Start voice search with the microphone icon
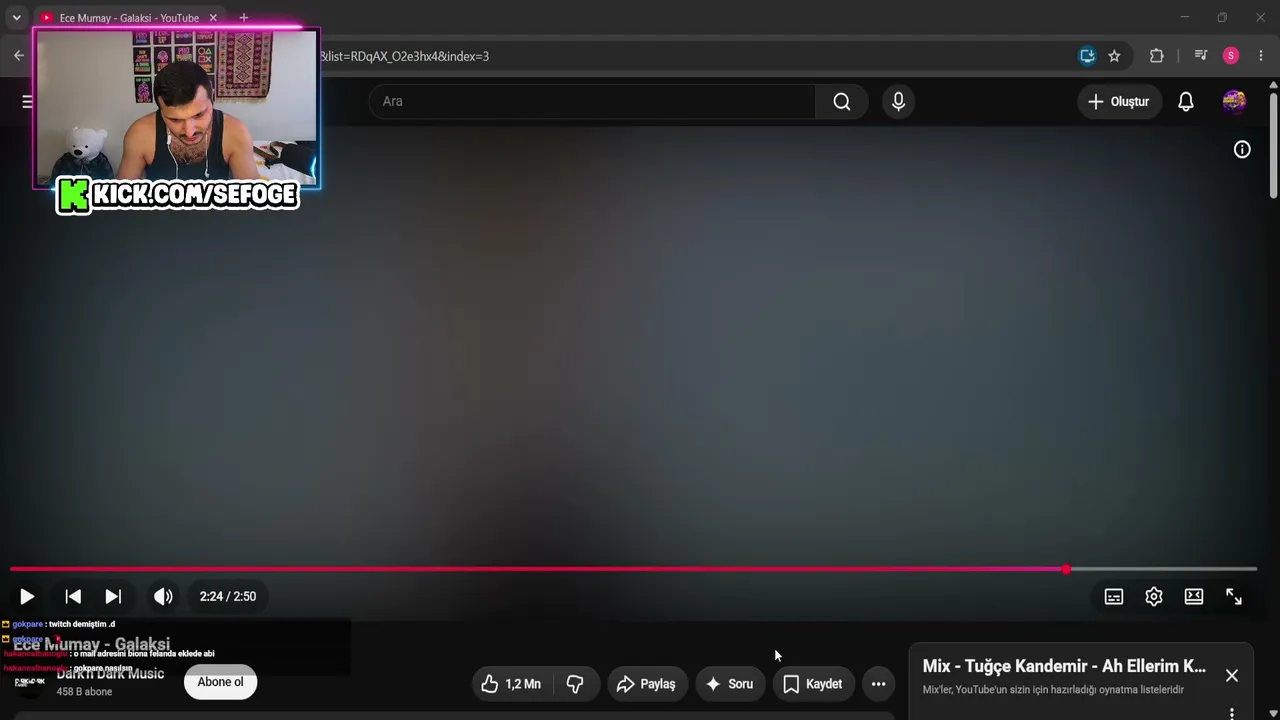The image size is (1280, 720). [898, 101]
